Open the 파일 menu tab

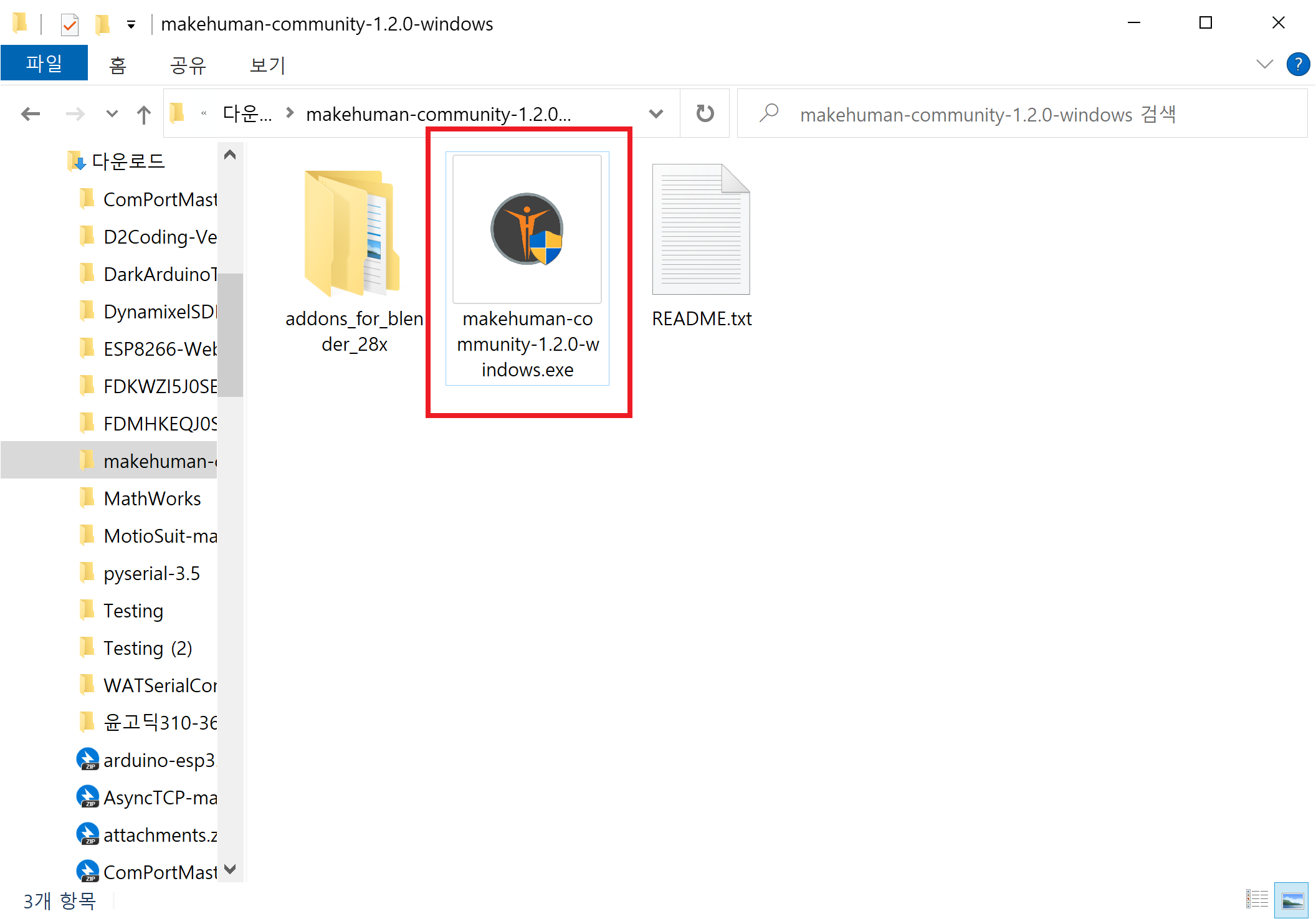pos(44,64)
